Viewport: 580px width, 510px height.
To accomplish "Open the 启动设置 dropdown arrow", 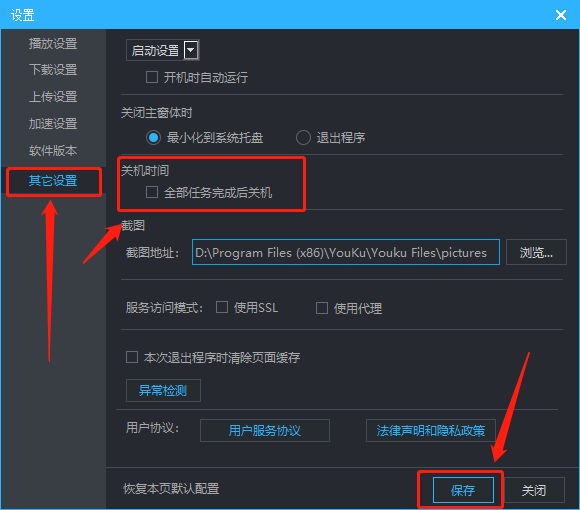I will point(191,50).
